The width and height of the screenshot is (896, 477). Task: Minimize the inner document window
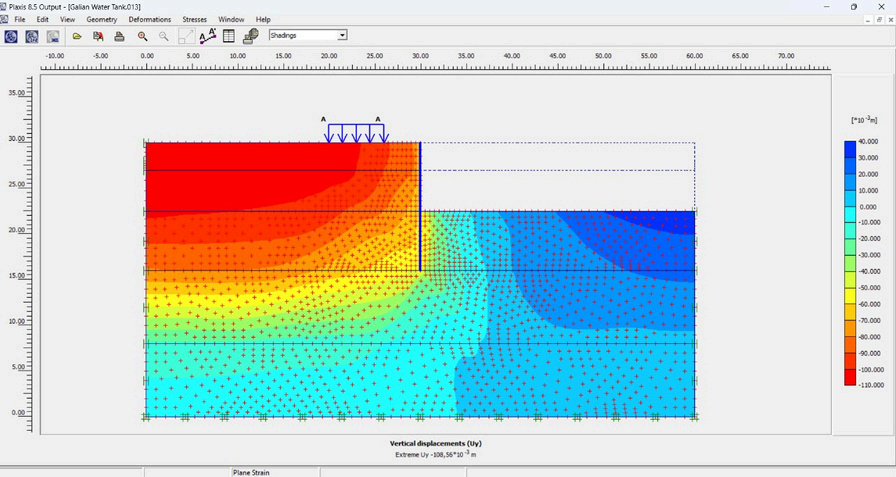point(867,19)
